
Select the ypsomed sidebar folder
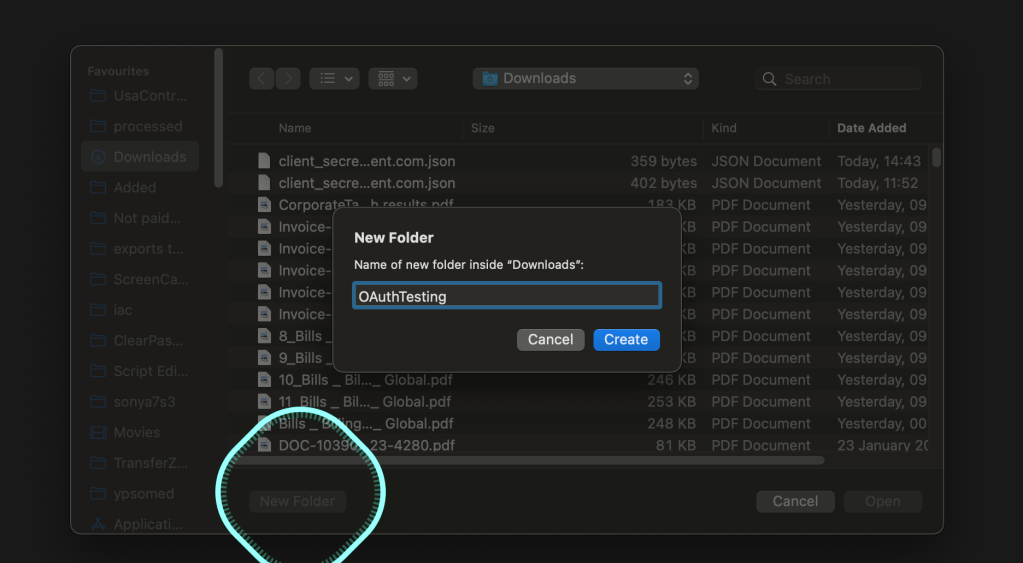click(140, 494)
